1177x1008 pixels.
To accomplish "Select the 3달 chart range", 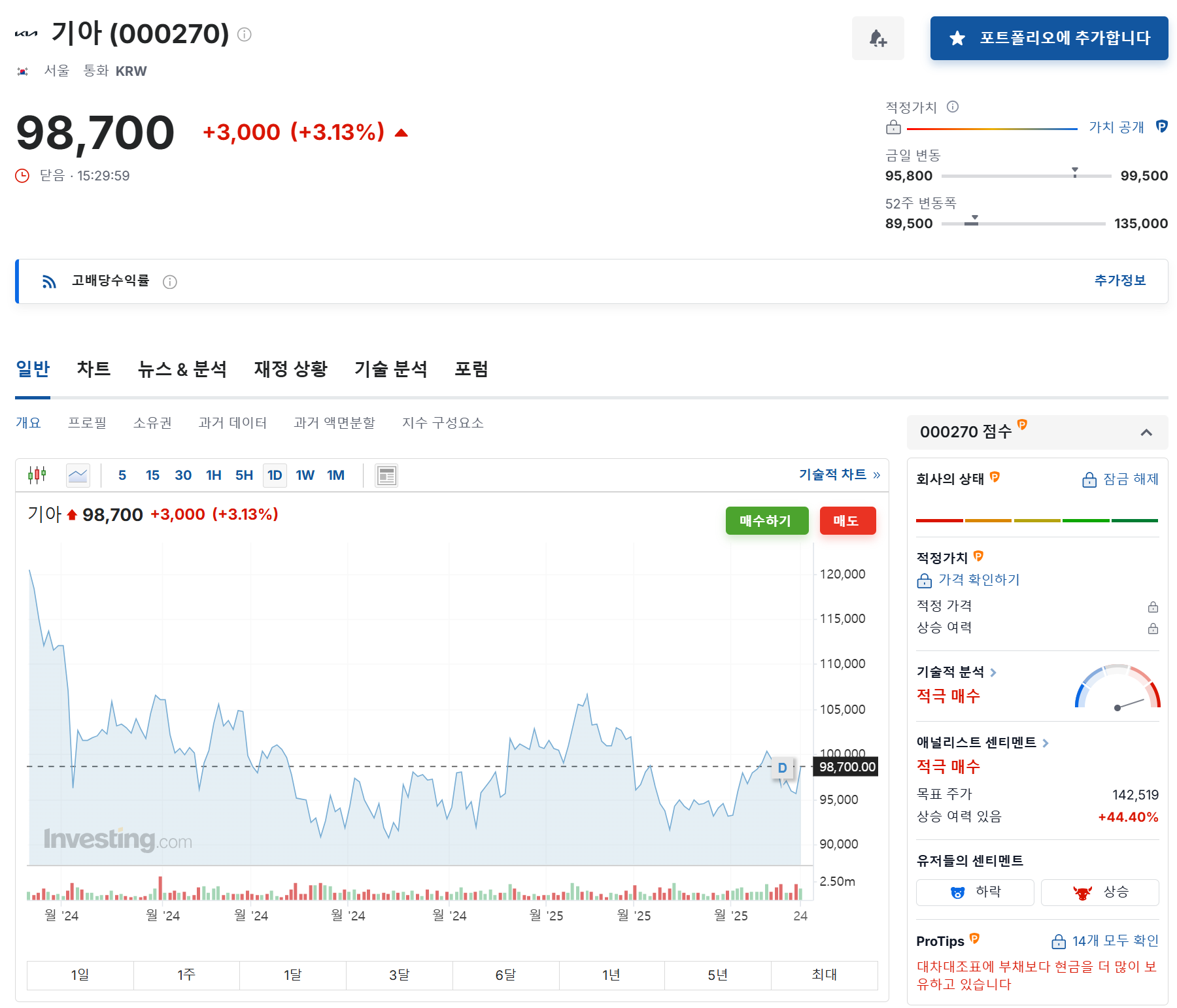I will point(399,975).
